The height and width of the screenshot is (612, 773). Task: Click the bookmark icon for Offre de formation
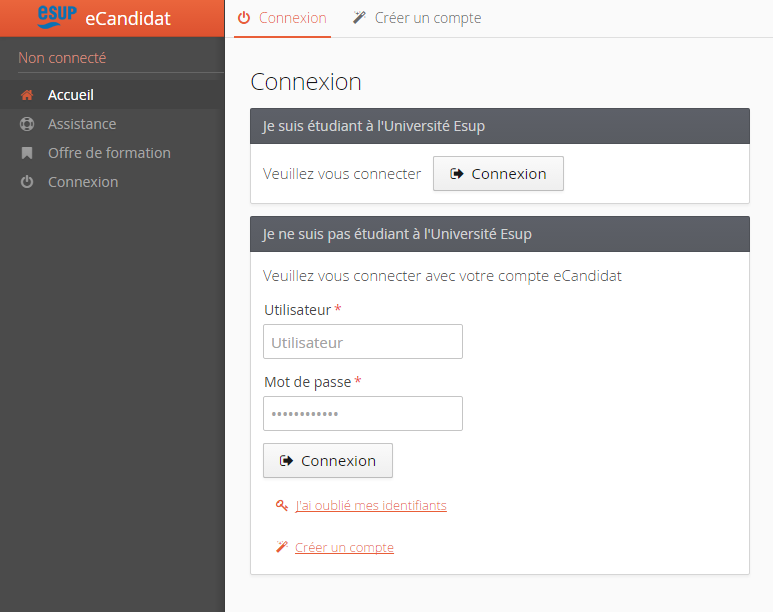pos(27,154)
